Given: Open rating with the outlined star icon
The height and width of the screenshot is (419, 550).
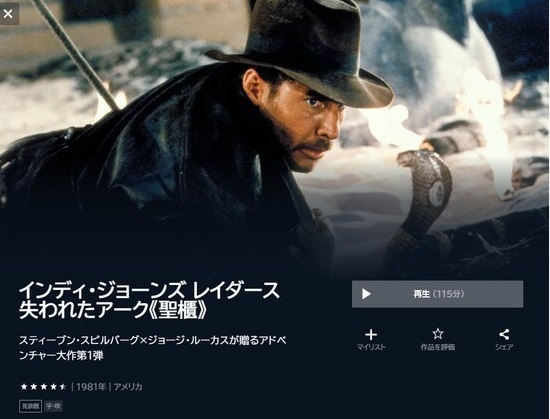Looking at the screenshot, I should coord(437,334).
